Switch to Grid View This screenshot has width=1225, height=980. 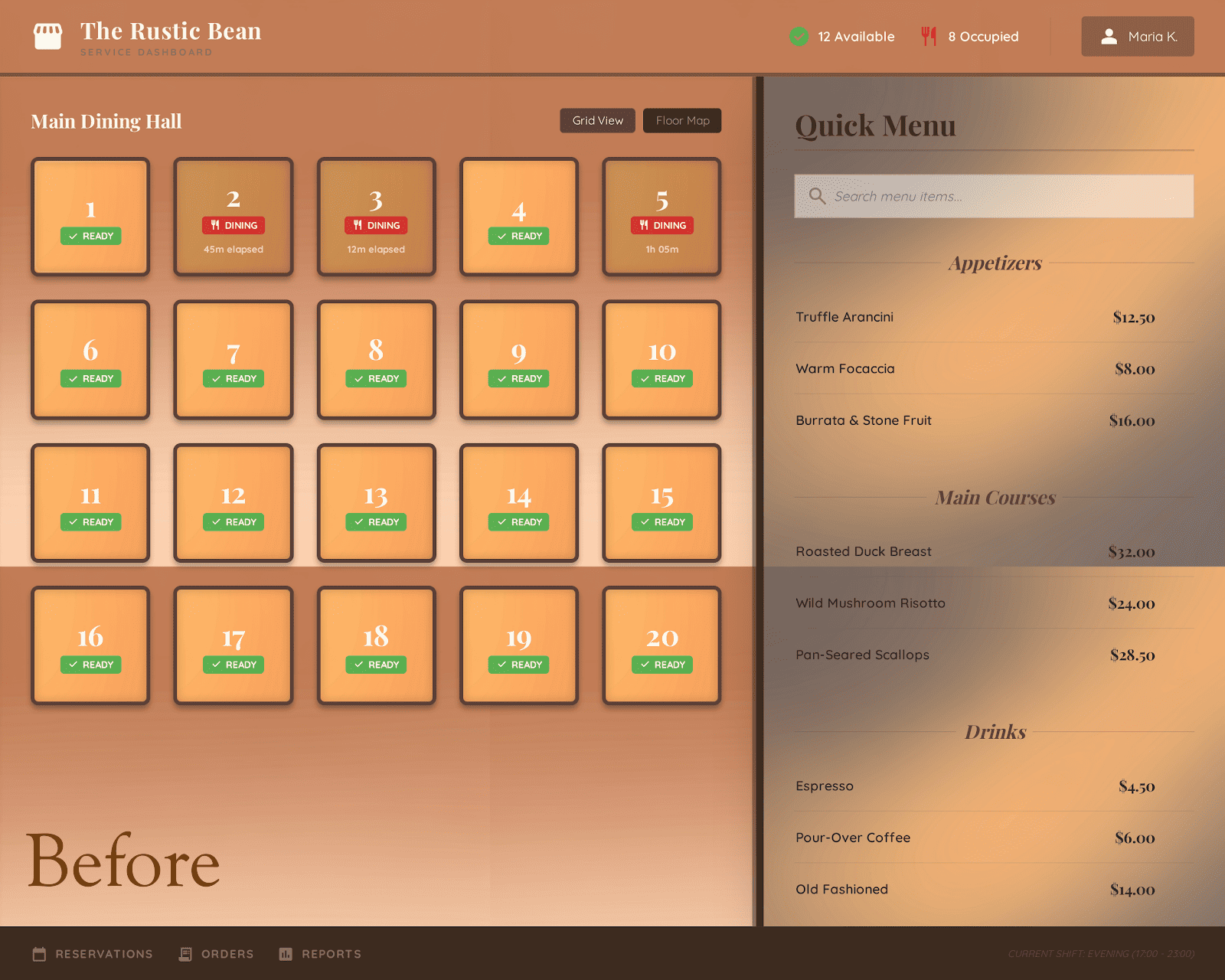point(597,121)
